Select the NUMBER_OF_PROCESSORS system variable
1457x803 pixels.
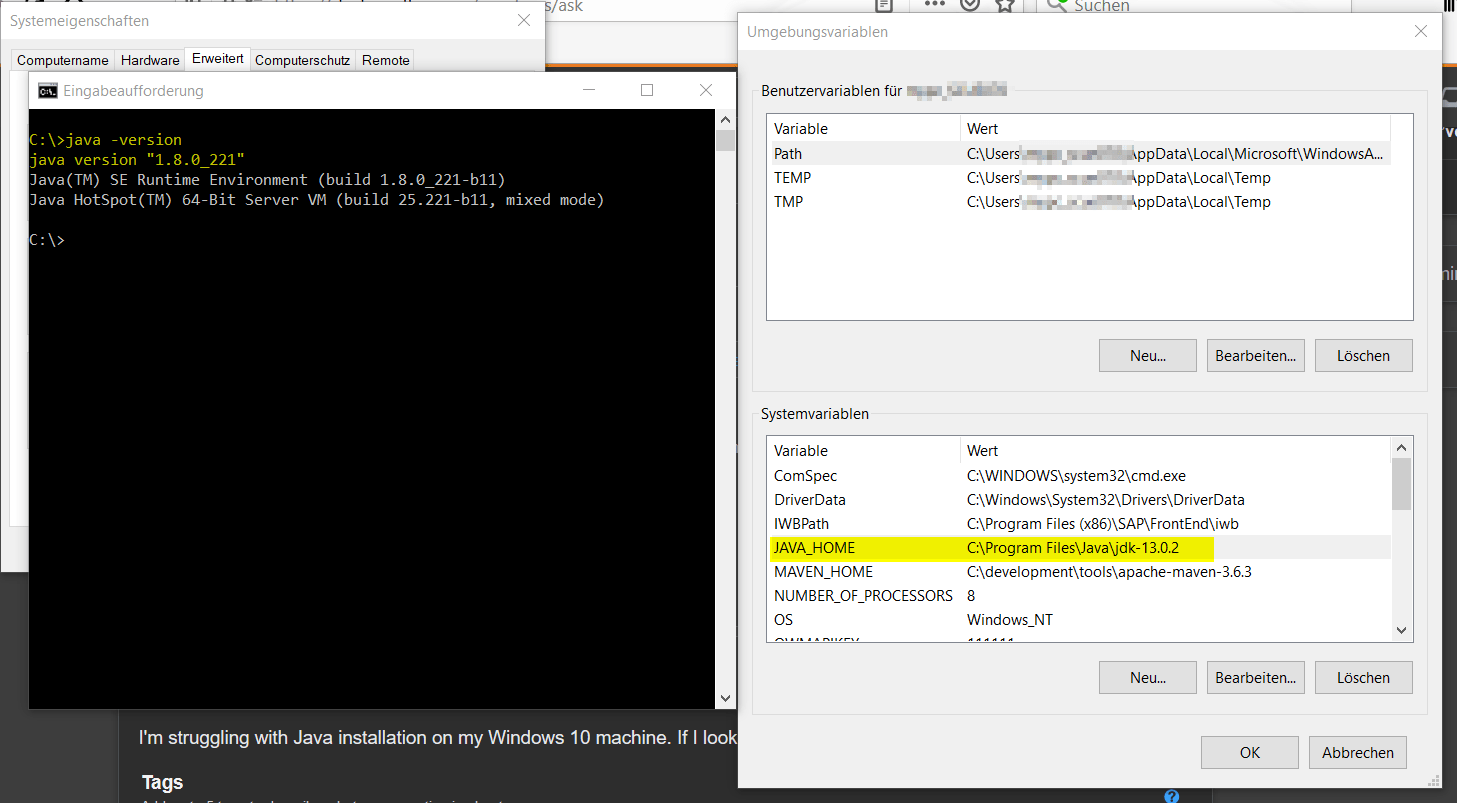pyautogui.click(x=1079, y=595)
